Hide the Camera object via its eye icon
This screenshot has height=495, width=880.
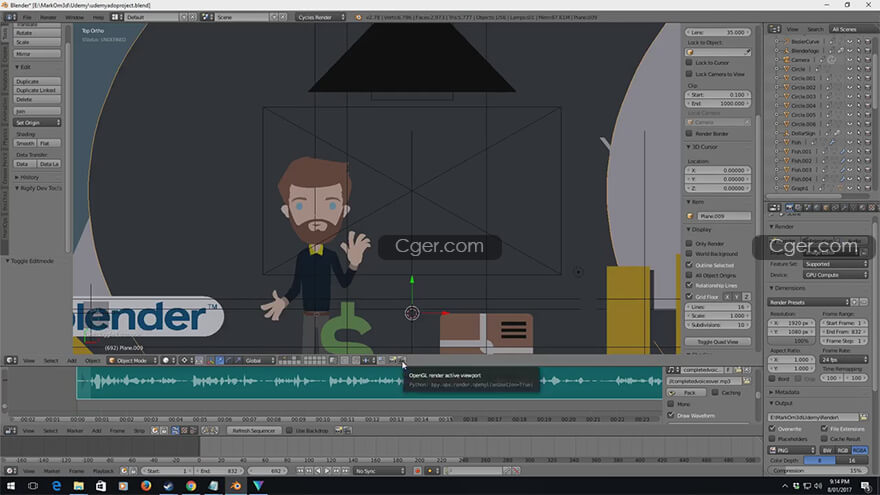coord(850,59)
